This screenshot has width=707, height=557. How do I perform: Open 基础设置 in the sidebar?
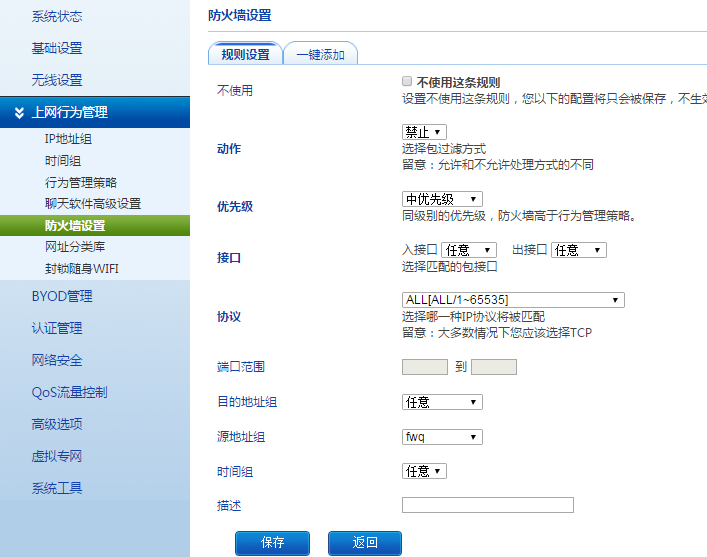[57, 48]
